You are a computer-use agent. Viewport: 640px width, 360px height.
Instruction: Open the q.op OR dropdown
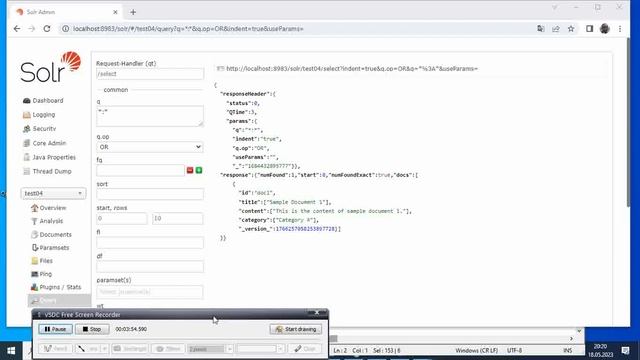pyautogui.click(x=150, y=147)
